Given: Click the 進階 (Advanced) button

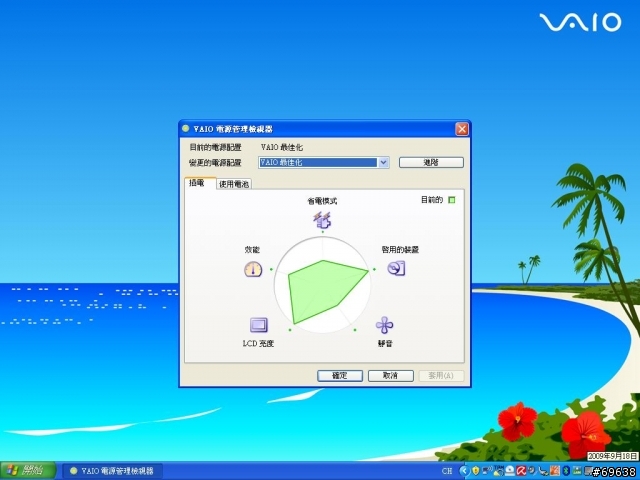Looking at the screenshot, I should (x=431, y=162).
